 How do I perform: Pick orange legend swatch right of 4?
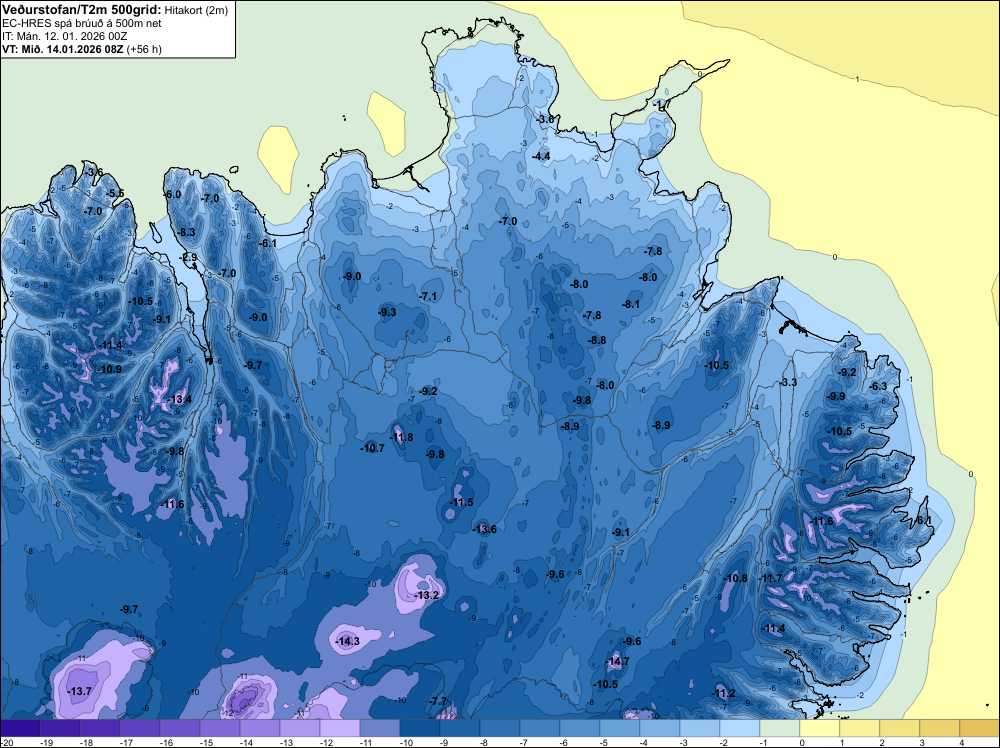[x=979, y=728]
